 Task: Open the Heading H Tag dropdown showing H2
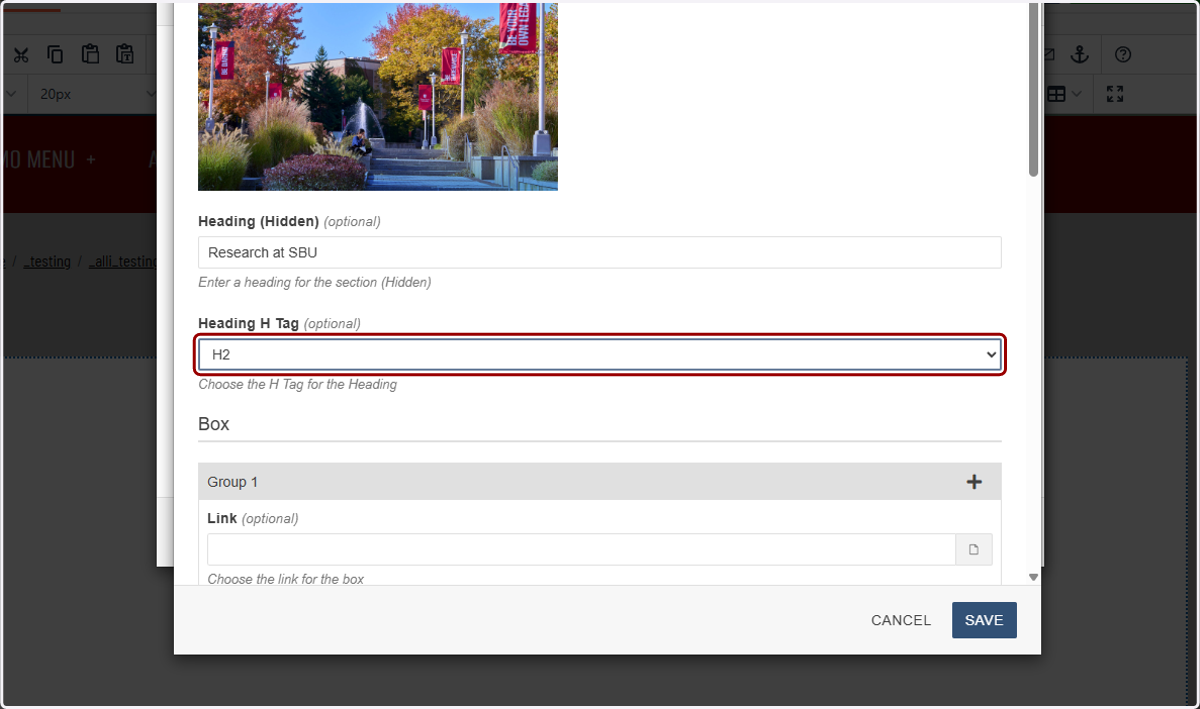(602, 355)
